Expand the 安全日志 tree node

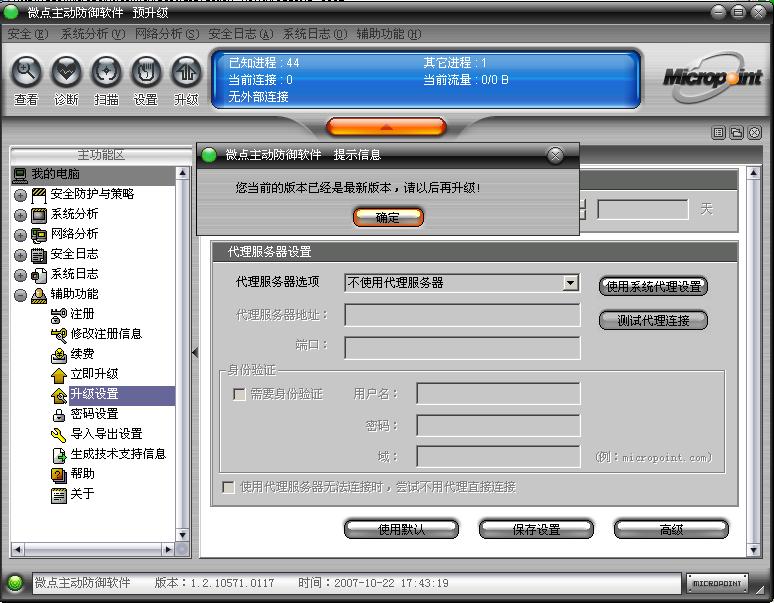[x=20, y=255]
